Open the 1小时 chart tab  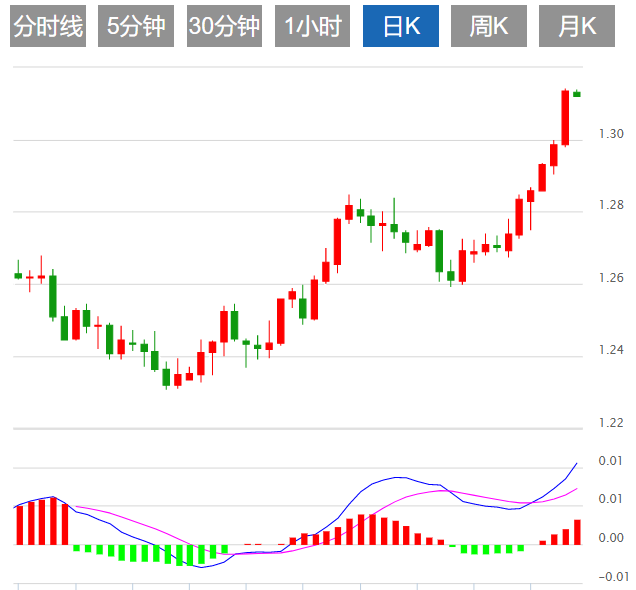(312, 26)
